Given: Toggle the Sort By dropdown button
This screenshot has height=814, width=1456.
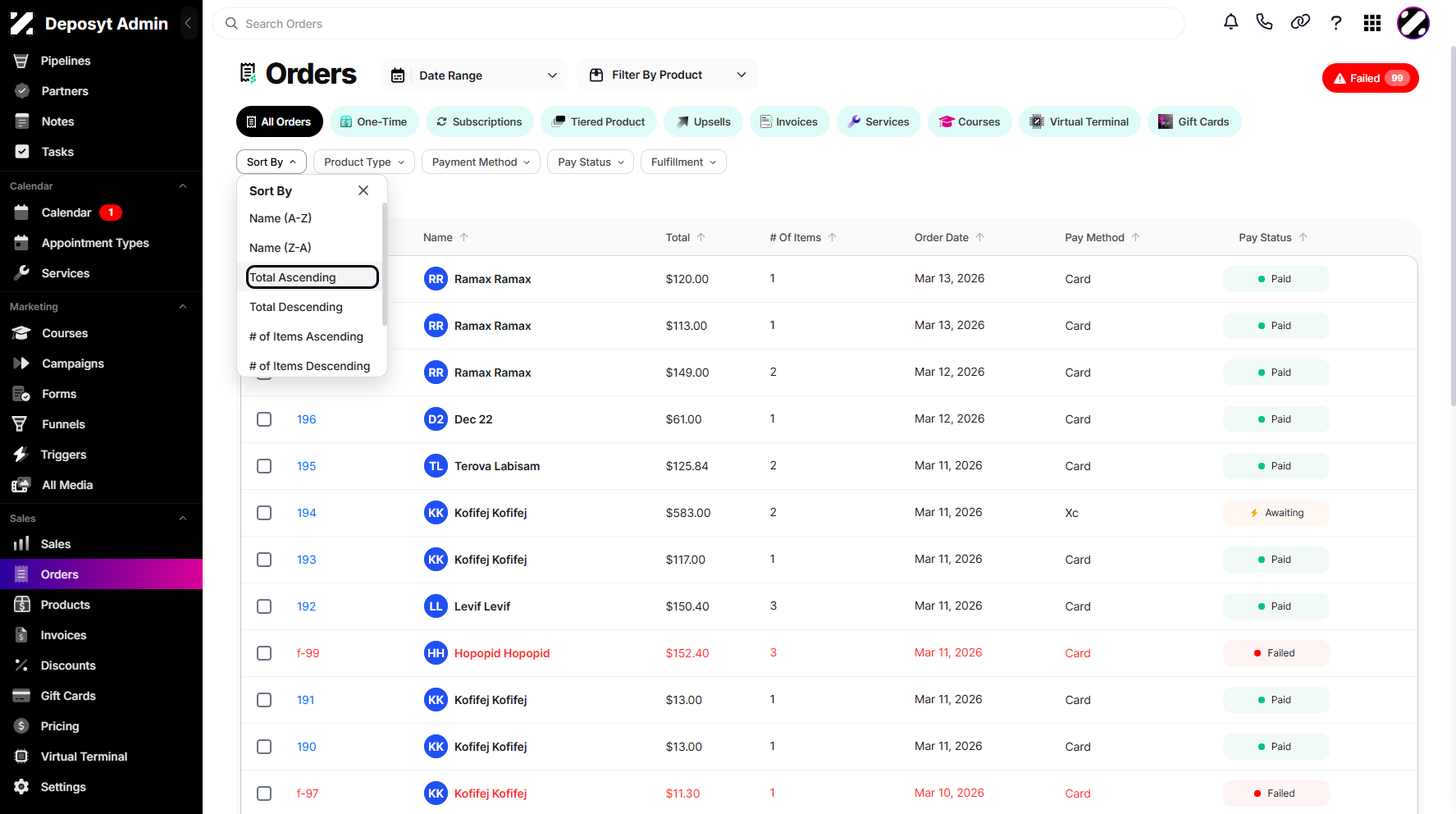Looking at the screenshot, I should (272, 162).
